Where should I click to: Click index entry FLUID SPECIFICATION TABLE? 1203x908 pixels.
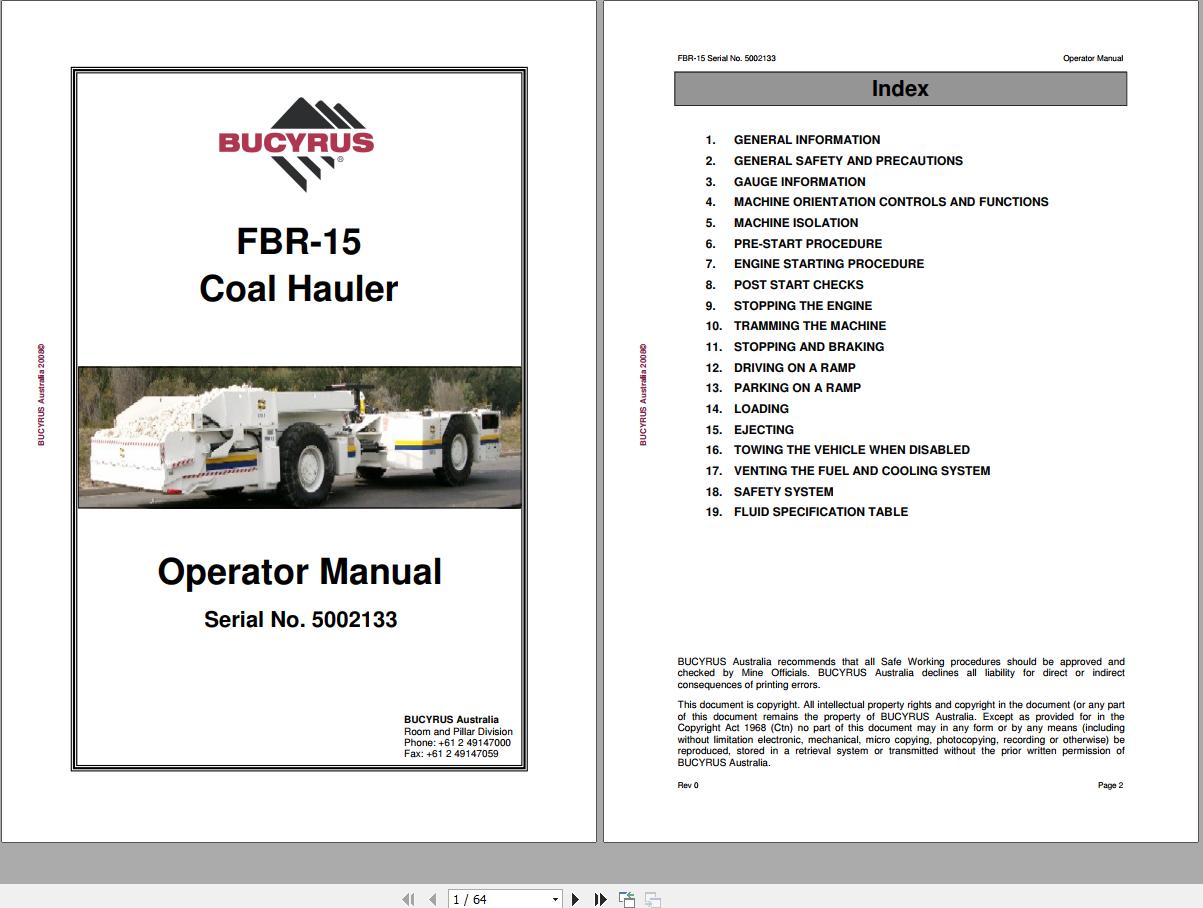tap(821, 512)
